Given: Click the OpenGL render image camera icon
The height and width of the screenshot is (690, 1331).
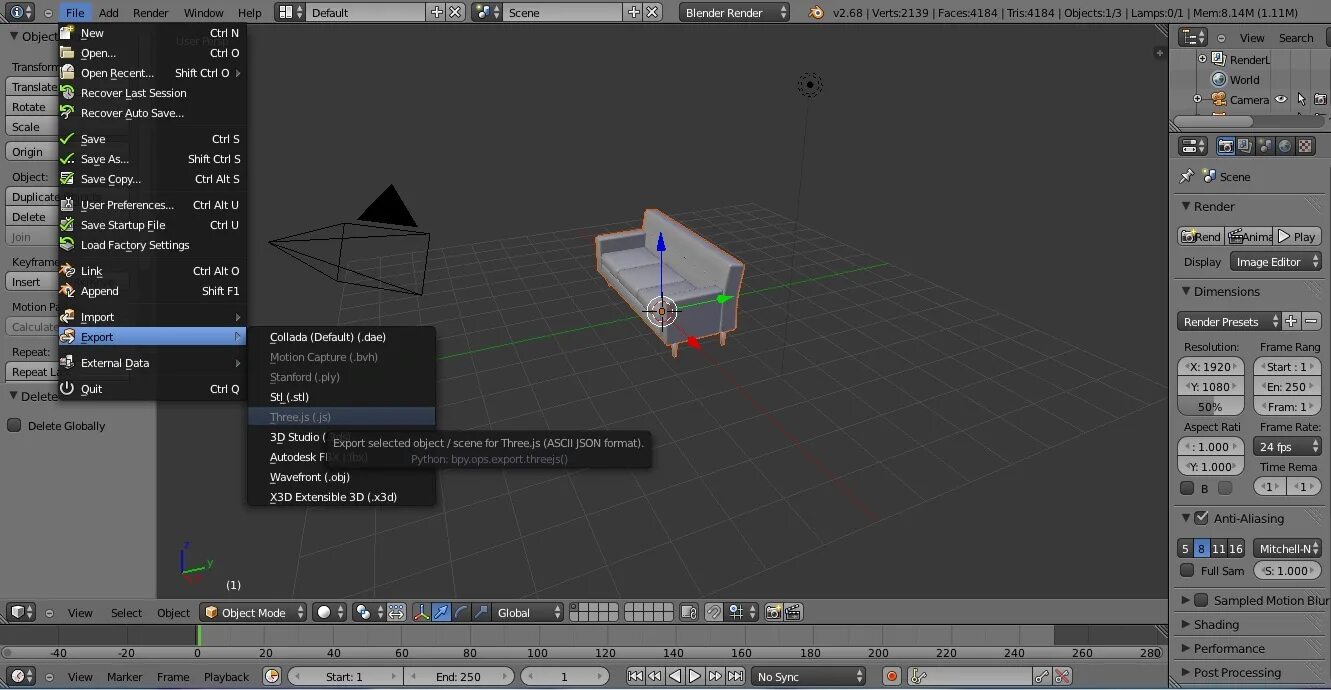Looking at the screenshot, I should pos(773,612).
